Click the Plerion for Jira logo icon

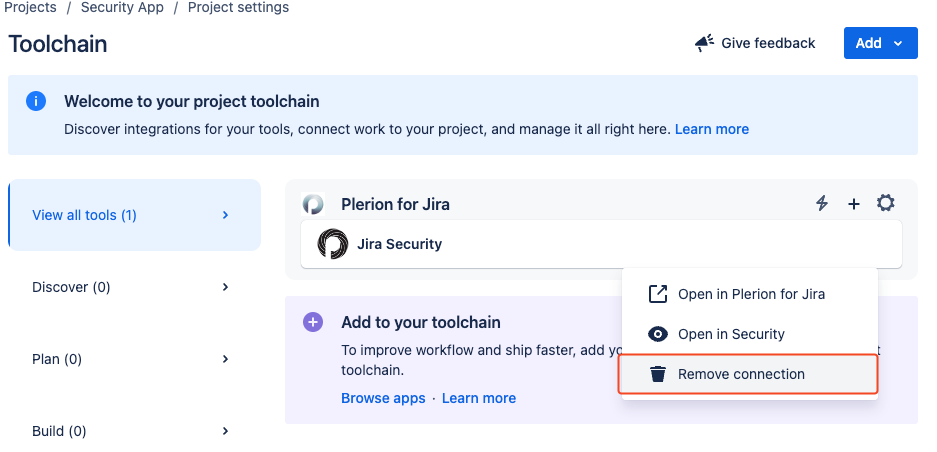coord(313,204)
